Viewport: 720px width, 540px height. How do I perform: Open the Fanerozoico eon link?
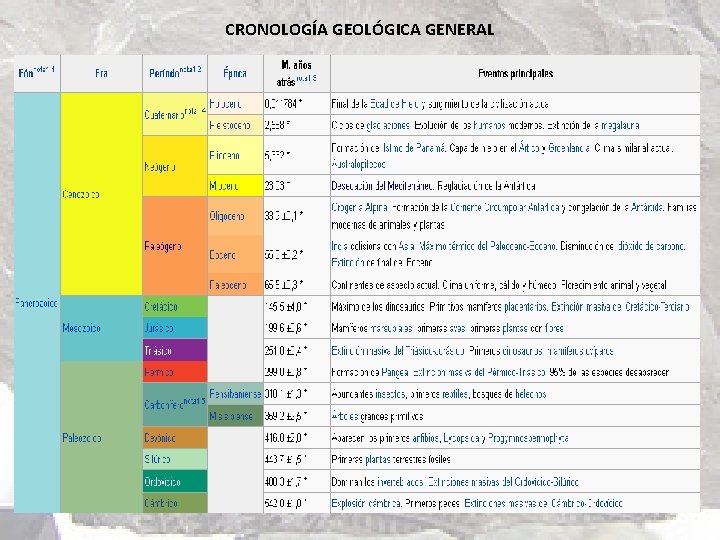tap(36, 303)
